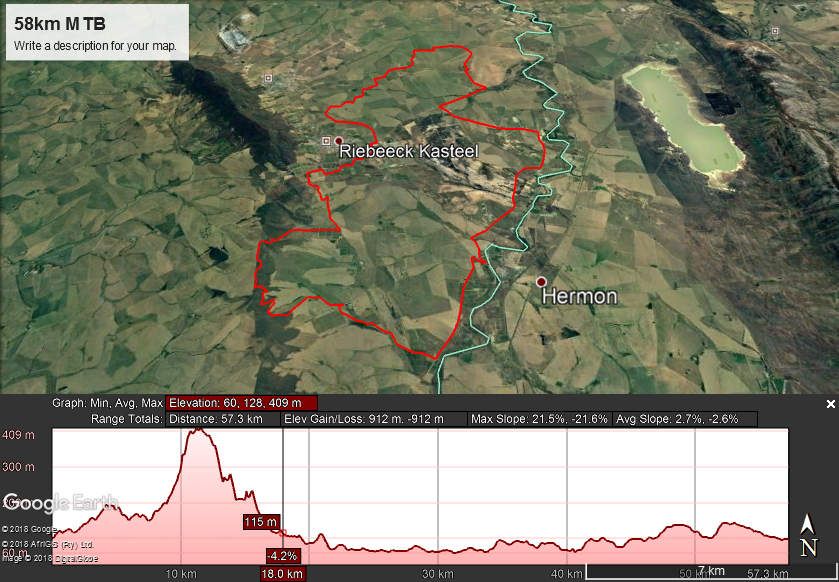This screenshot has height=582, width=839.
Task: Click the North compass arrow
Action: coord(809,524)
